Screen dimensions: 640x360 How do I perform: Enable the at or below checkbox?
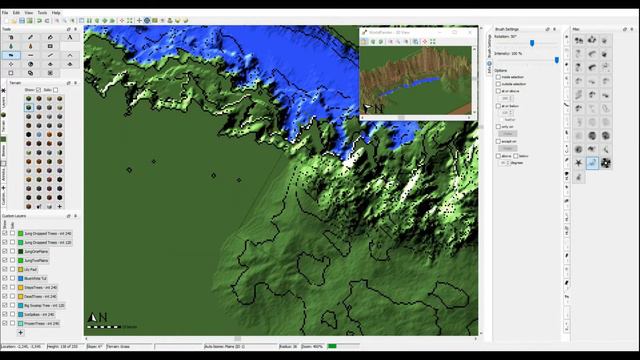(498, 106)
